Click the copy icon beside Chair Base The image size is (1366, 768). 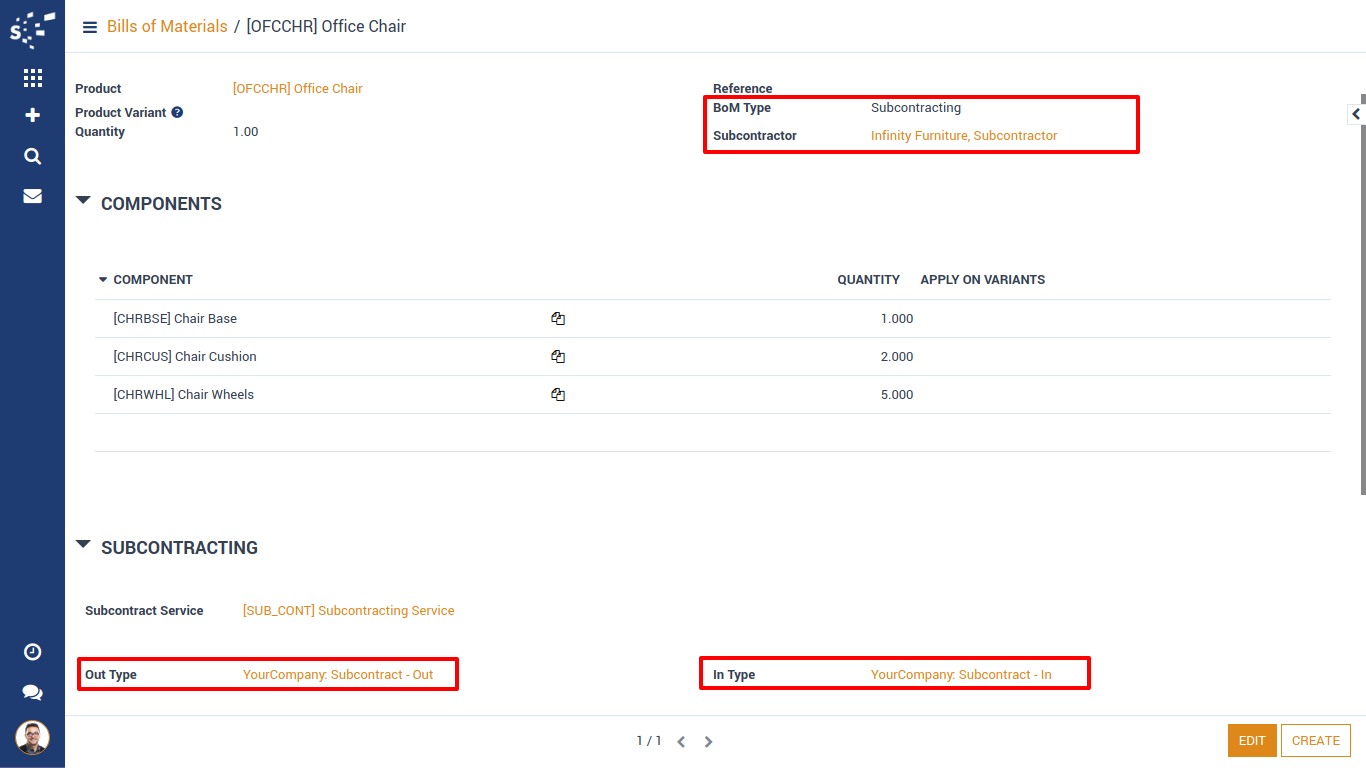click(558, 319)
